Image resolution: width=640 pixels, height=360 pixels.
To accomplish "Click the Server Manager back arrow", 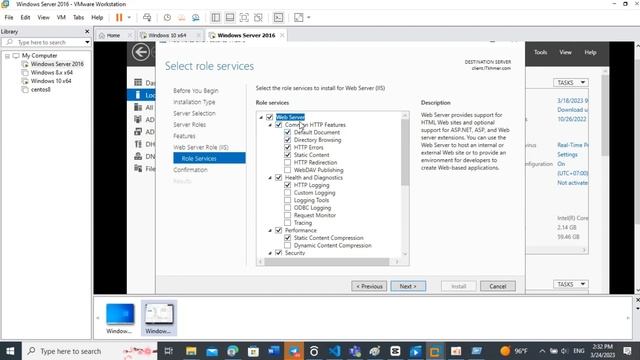I will click(140, 52).
